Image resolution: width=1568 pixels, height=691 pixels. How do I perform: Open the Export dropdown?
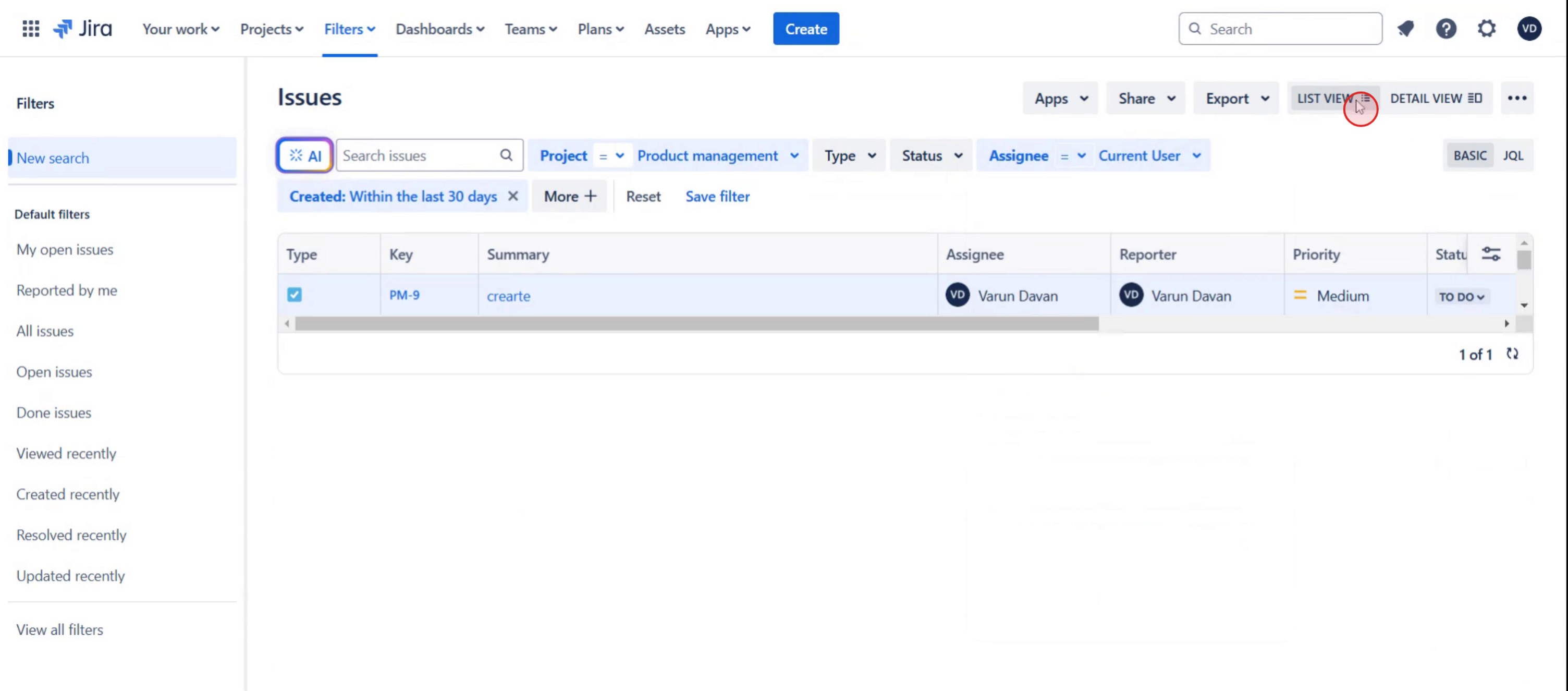1237,98
